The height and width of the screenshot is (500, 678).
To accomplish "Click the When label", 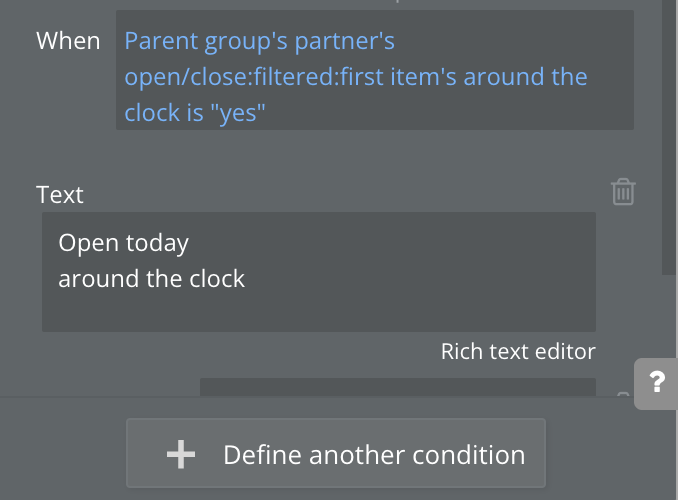I will coord(68,41).
